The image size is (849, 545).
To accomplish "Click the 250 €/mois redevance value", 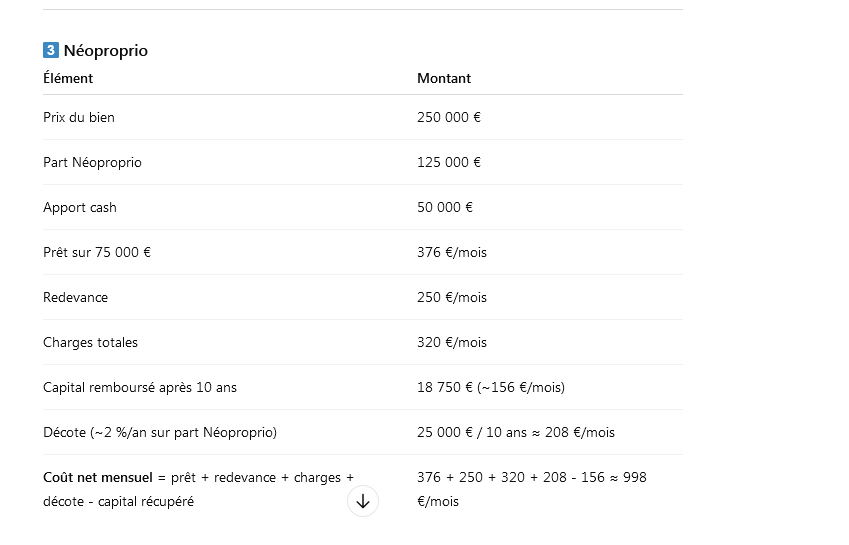I will [452, 297].
